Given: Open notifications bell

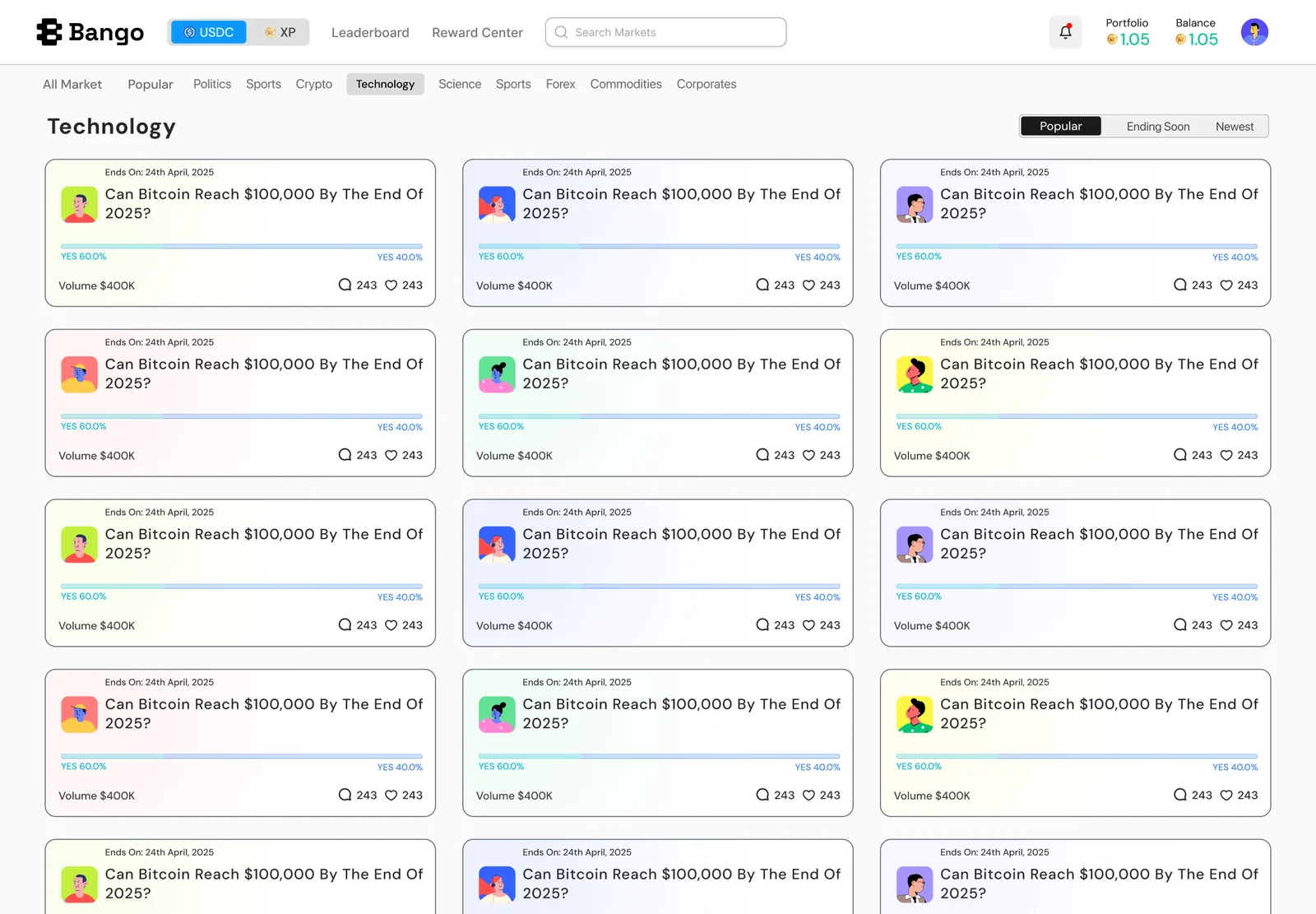Looking at the screenshot, I should pyautogui.click(x=1065, y=32).
